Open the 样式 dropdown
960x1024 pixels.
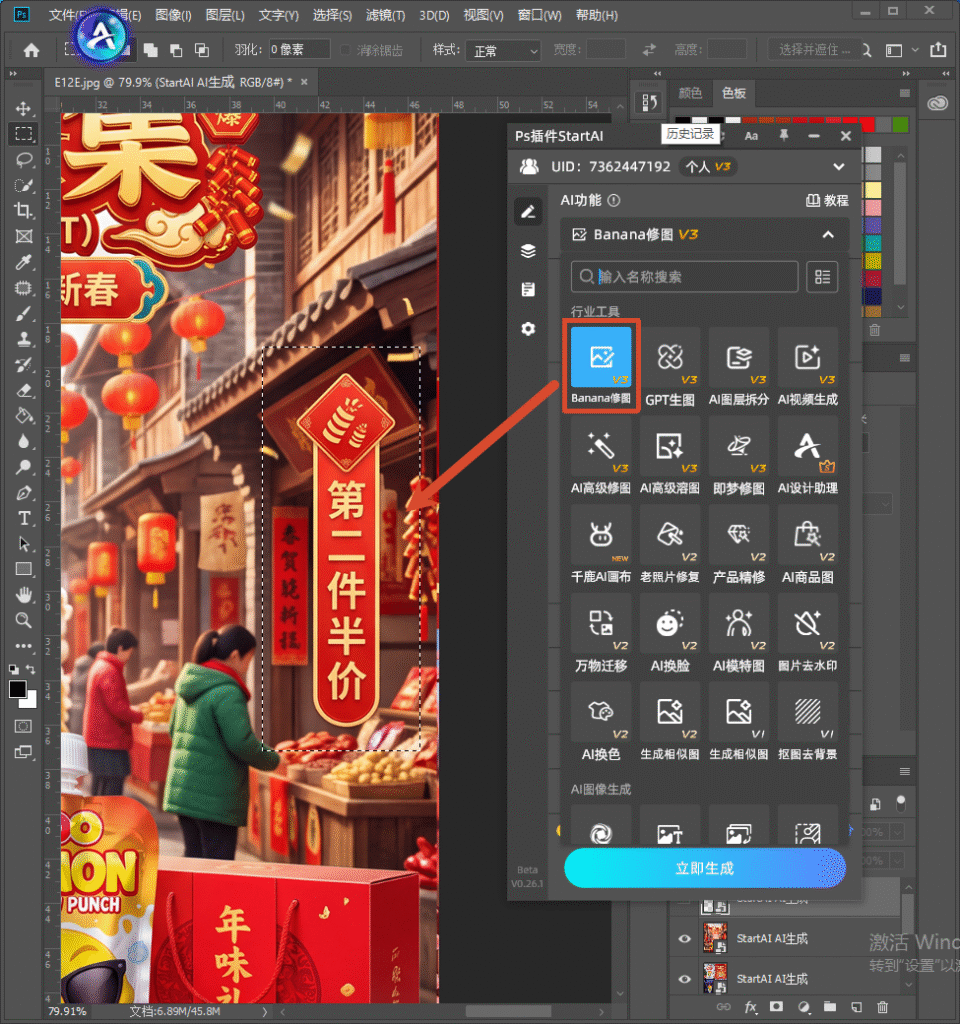tap(503, 50)
